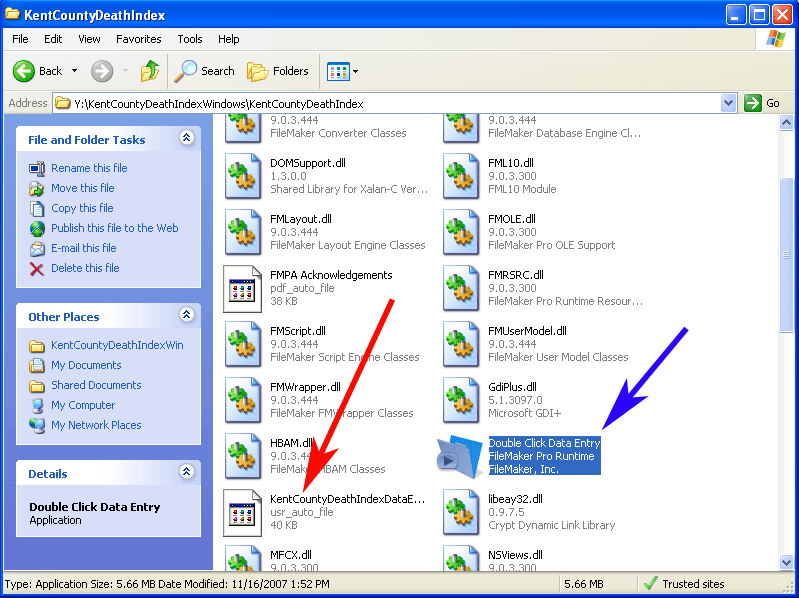Click Trusted sites status bar entry

point(684,584)
